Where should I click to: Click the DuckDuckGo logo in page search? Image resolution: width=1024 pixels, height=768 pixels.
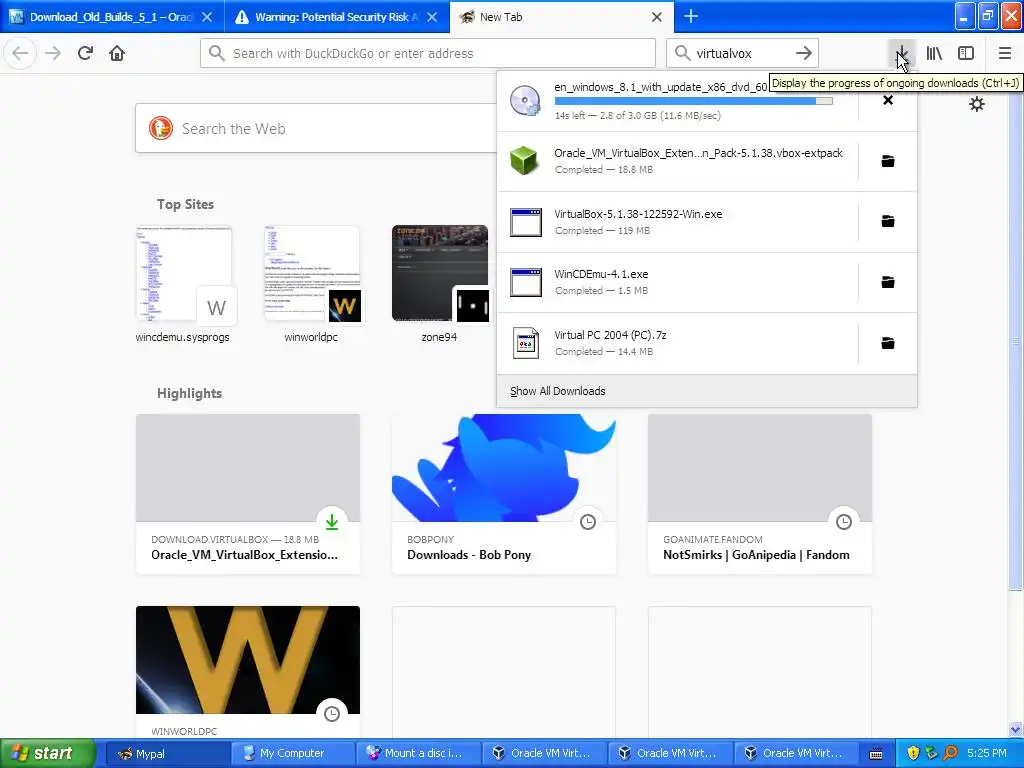pyautogui.click(x=161, y=129)
